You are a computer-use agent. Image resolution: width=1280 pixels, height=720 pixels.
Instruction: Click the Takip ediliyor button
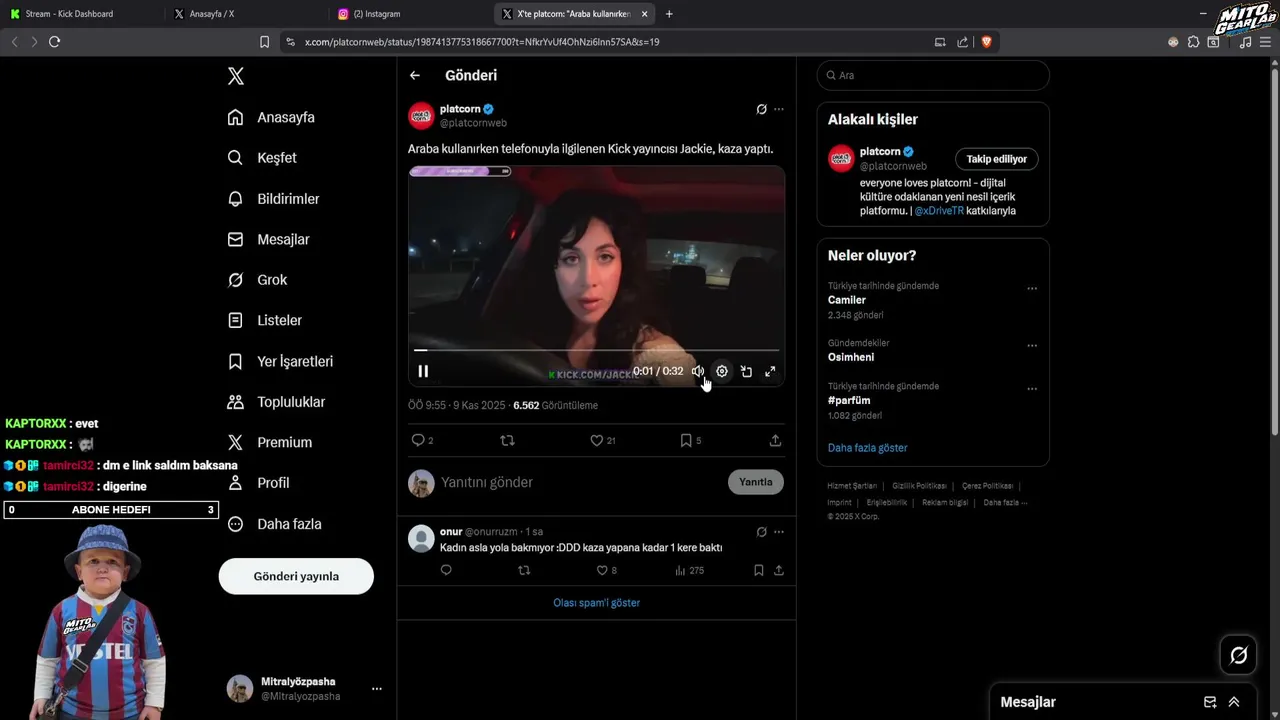point(997,159)
